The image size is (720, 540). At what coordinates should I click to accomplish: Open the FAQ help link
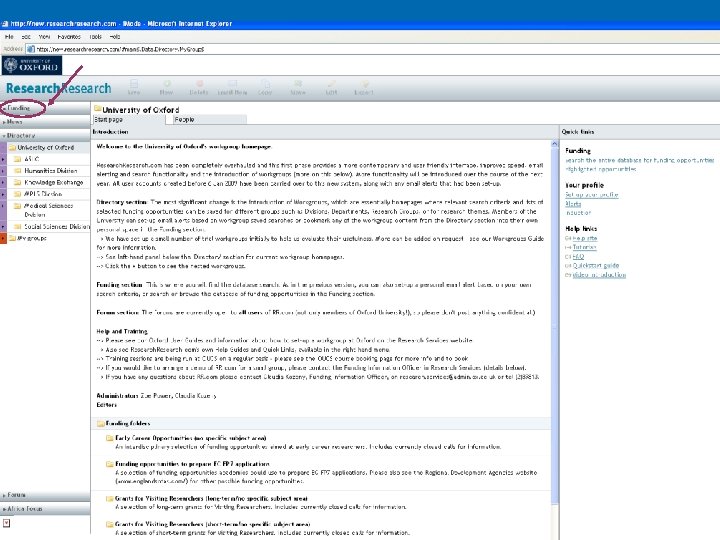tap(578, 257)
